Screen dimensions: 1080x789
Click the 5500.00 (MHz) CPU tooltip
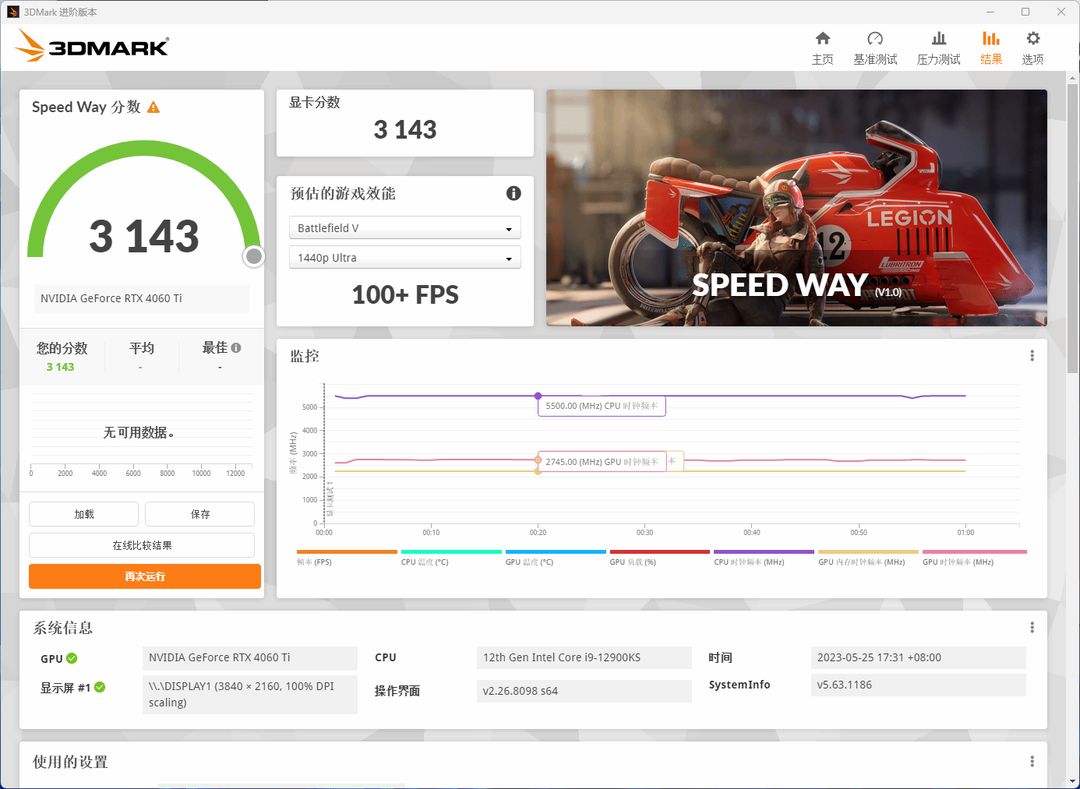(x=601, y=406)
